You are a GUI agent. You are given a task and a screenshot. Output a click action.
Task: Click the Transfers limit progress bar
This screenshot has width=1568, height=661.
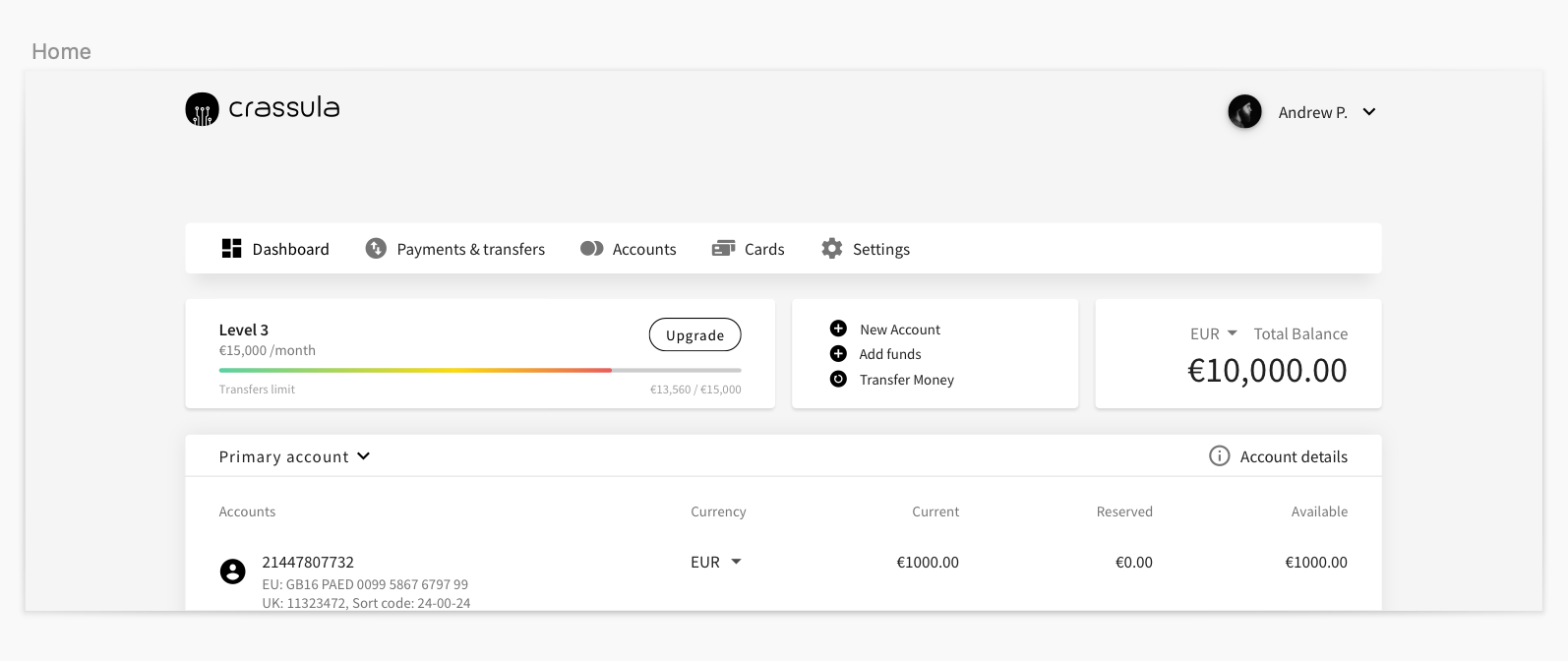(480, 371)
